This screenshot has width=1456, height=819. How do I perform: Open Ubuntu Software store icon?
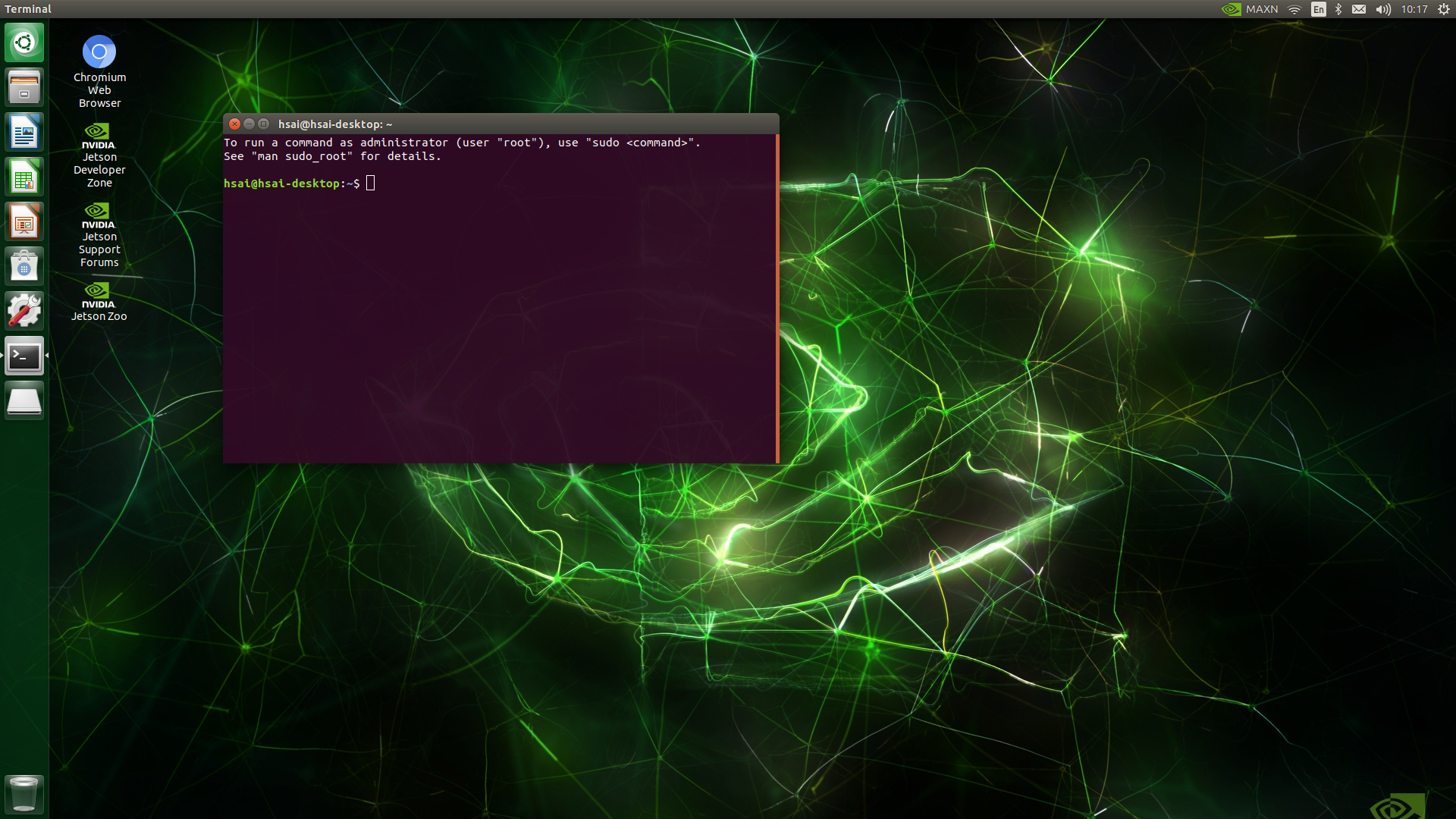pyautogui.click(x=24, y=267)
